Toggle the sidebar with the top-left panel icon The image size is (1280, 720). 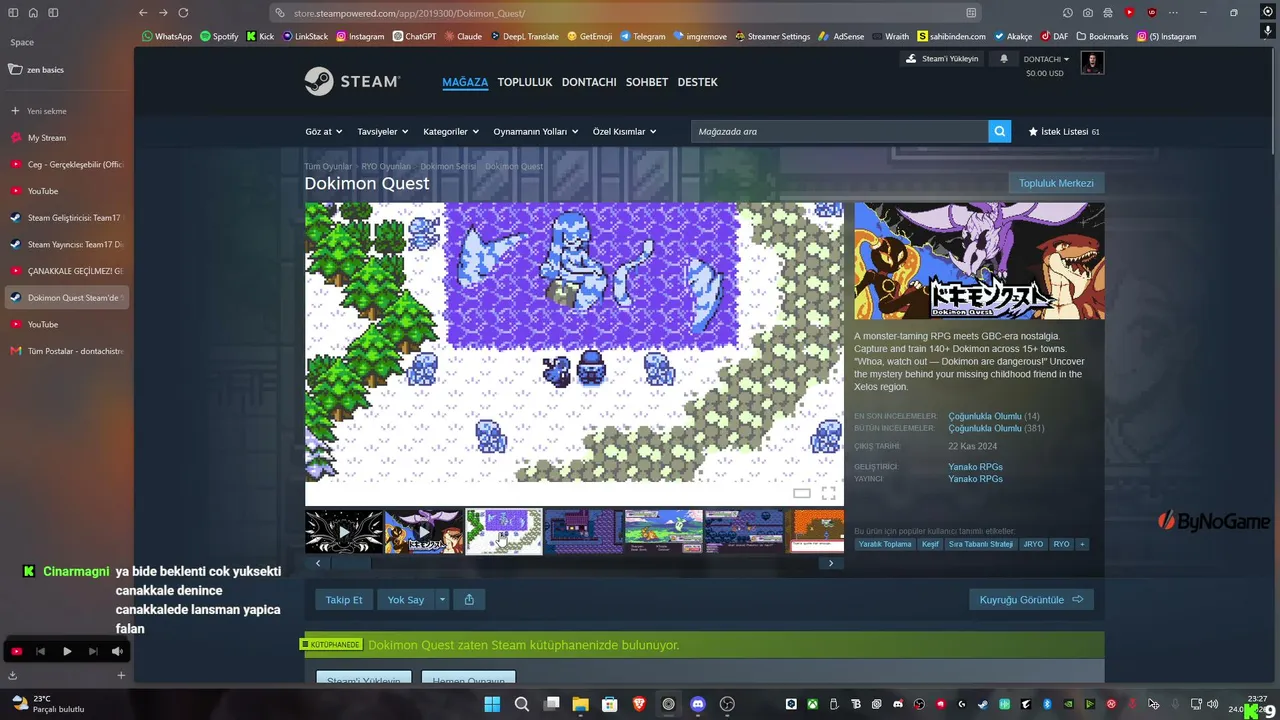coord(13,13)
